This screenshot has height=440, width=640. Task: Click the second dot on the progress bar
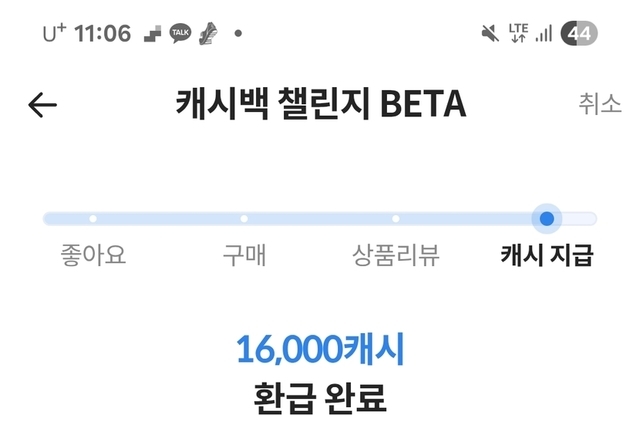pyautogui.click(x=244, y=218)
